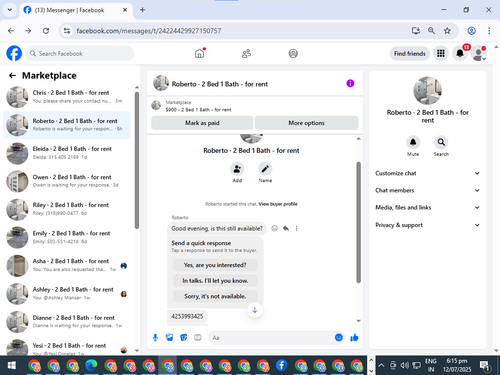Show hidden system tray icons
The image size is (500, 375).
(381, 365)
